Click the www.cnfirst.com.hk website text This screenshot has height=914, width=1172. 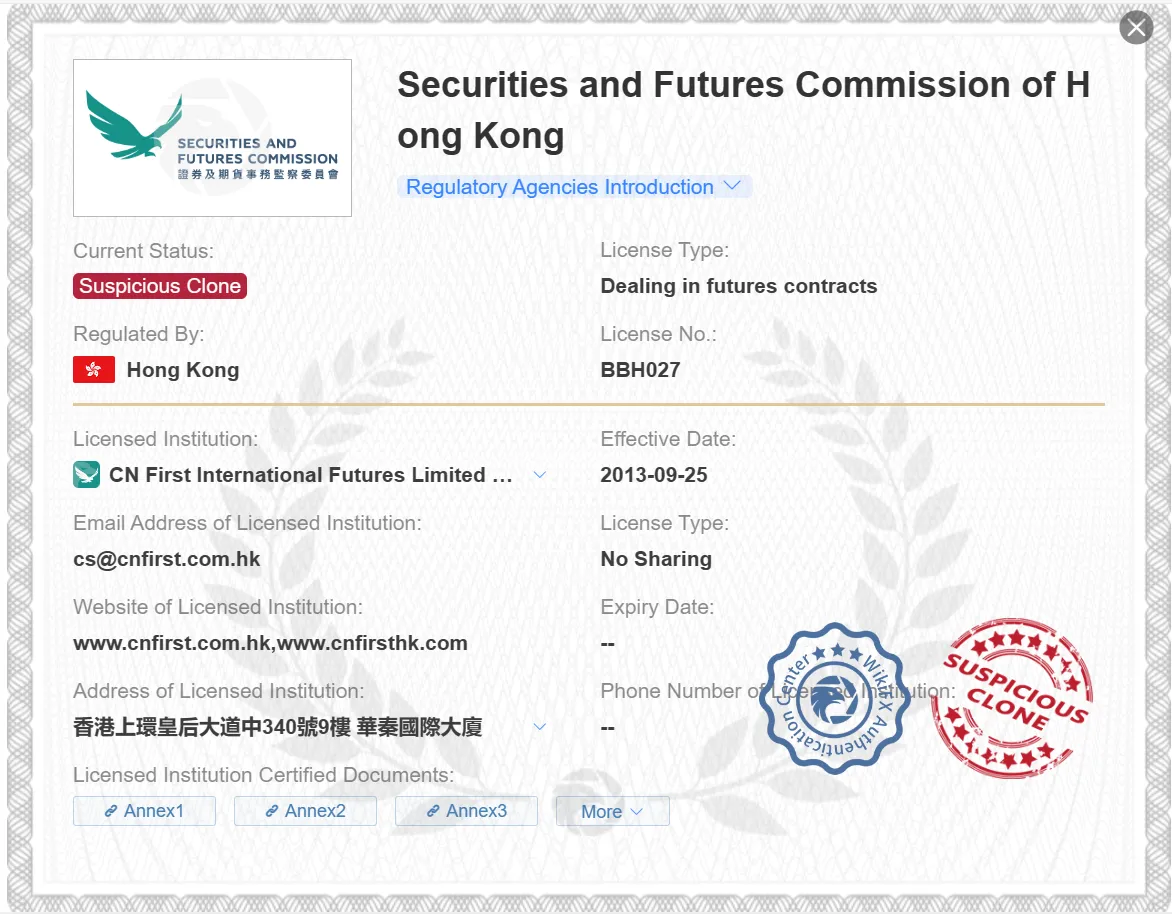[172, 643]
